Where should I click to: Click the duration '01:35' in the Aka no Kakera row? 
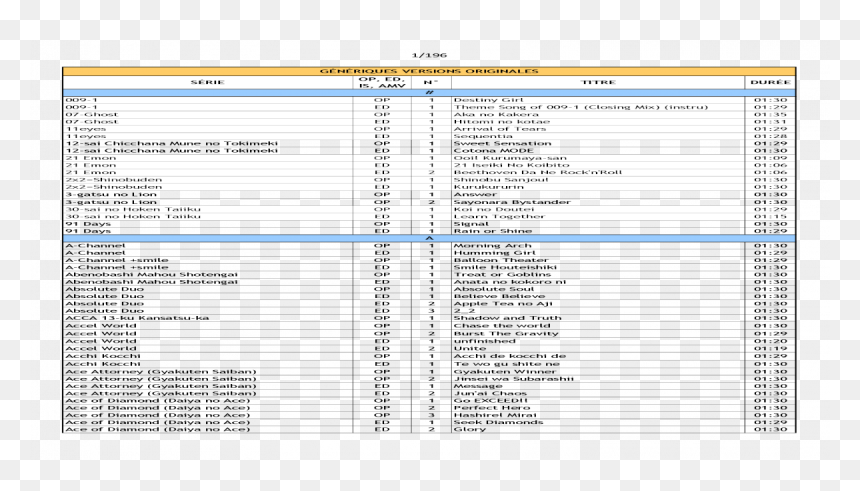tap(770, 115)
